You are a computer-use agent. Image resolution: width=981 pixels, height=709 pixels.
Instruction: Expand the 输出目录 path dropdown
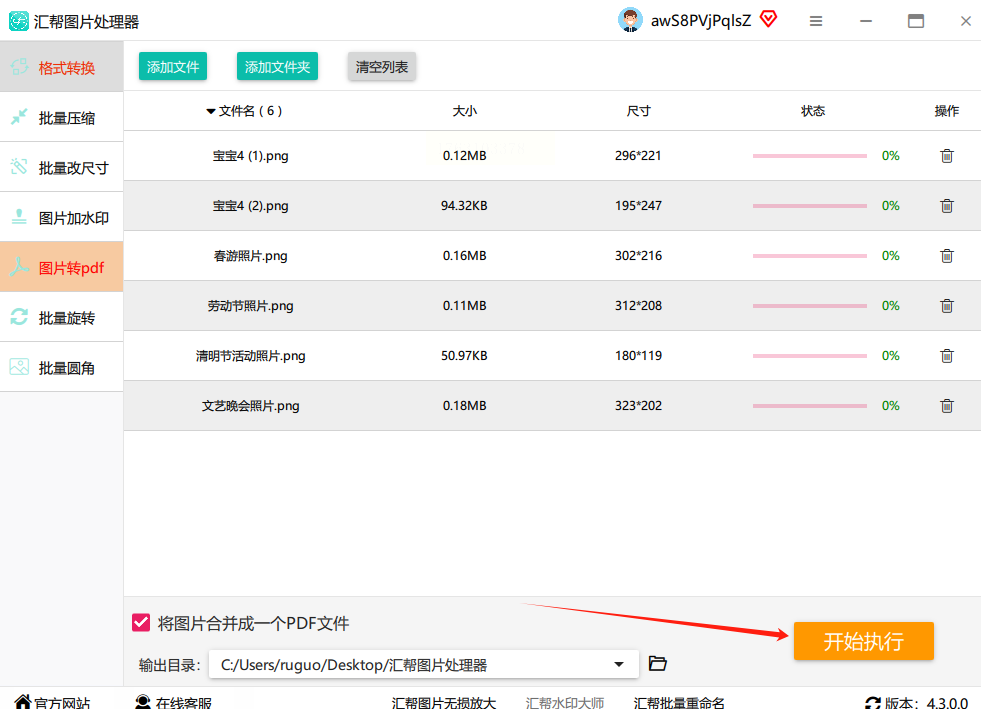(x=619, y=665)
